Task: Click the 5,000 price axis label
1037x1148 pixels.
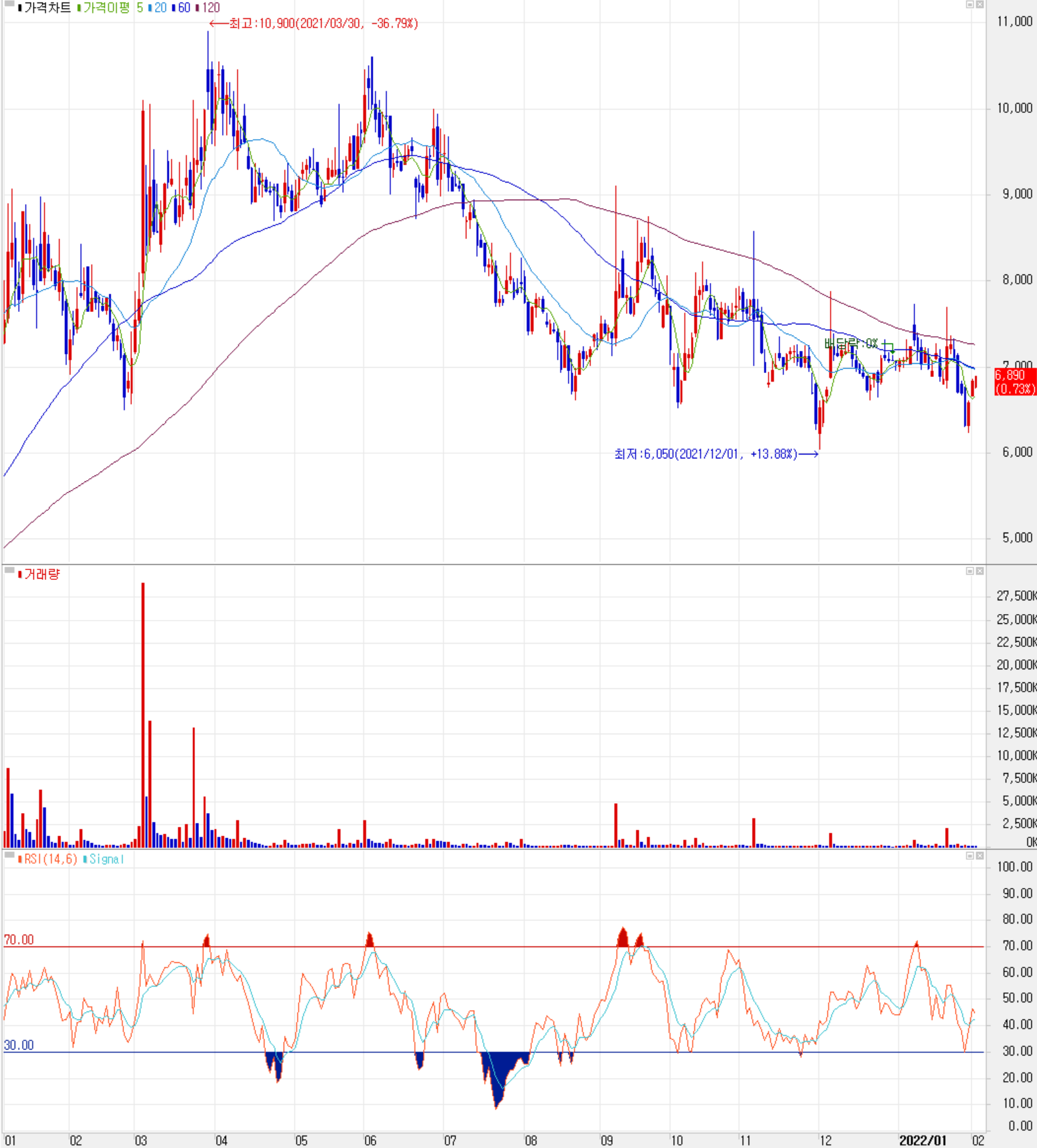Action: point(1017,538)
